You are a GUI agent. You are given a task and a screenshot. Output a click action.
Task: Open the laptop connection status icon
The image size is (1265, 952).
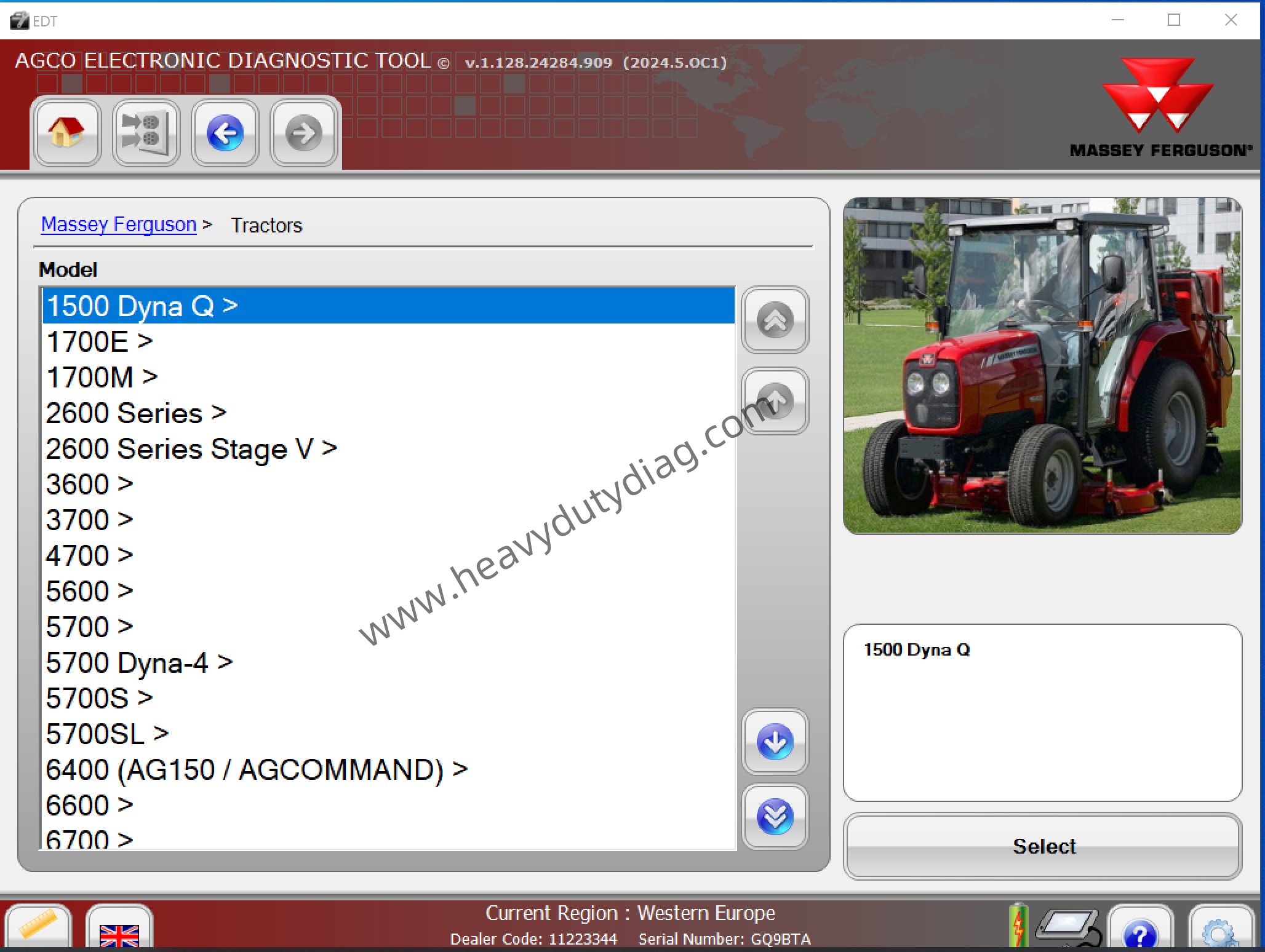[x=1069, y=927]
